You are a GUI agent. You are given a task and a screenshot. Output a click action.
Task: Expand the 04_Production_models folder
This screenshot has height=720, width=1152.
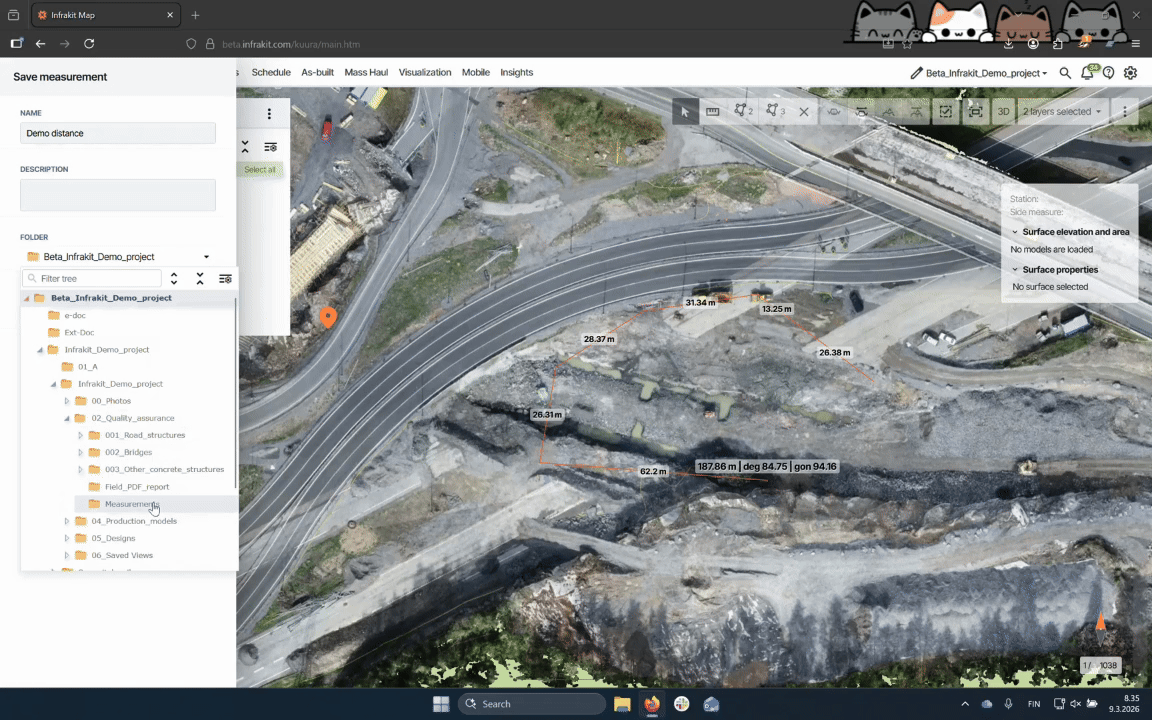click(67, 521)
